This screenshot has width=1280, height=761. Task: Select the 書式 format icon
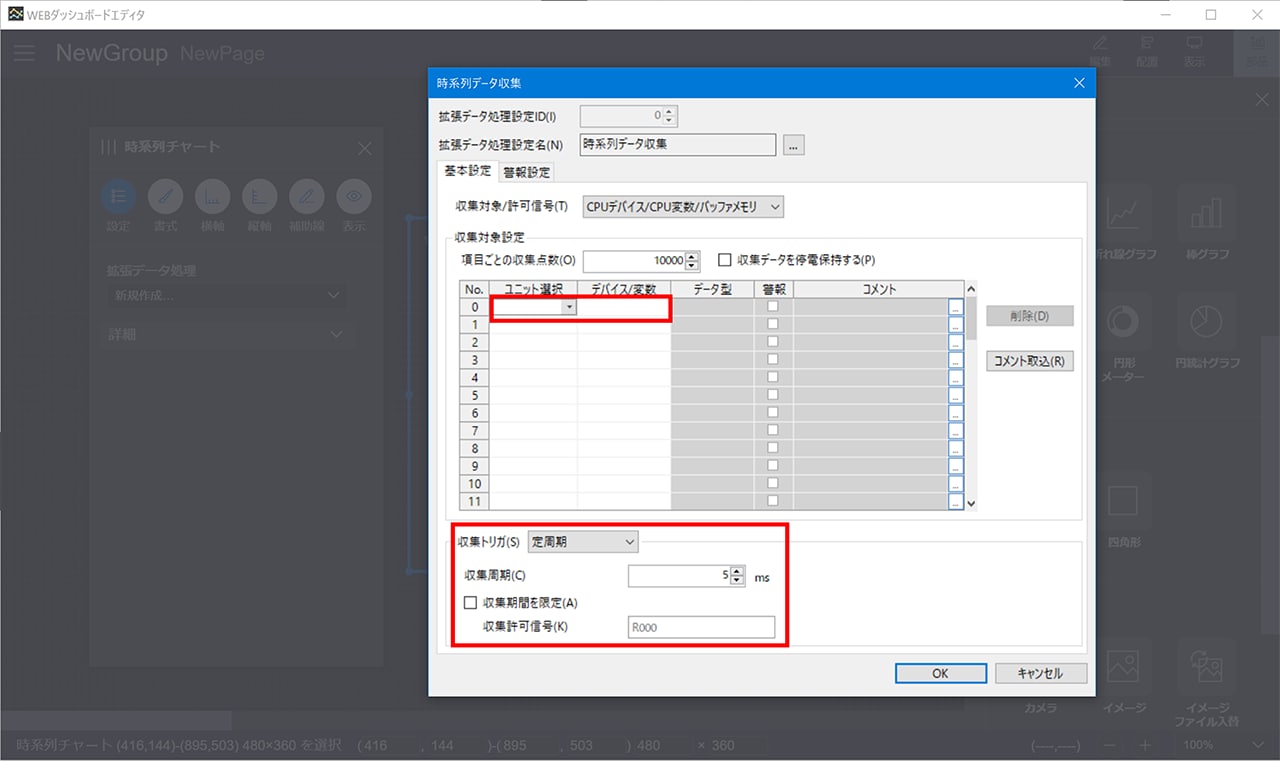pos(165,196)
